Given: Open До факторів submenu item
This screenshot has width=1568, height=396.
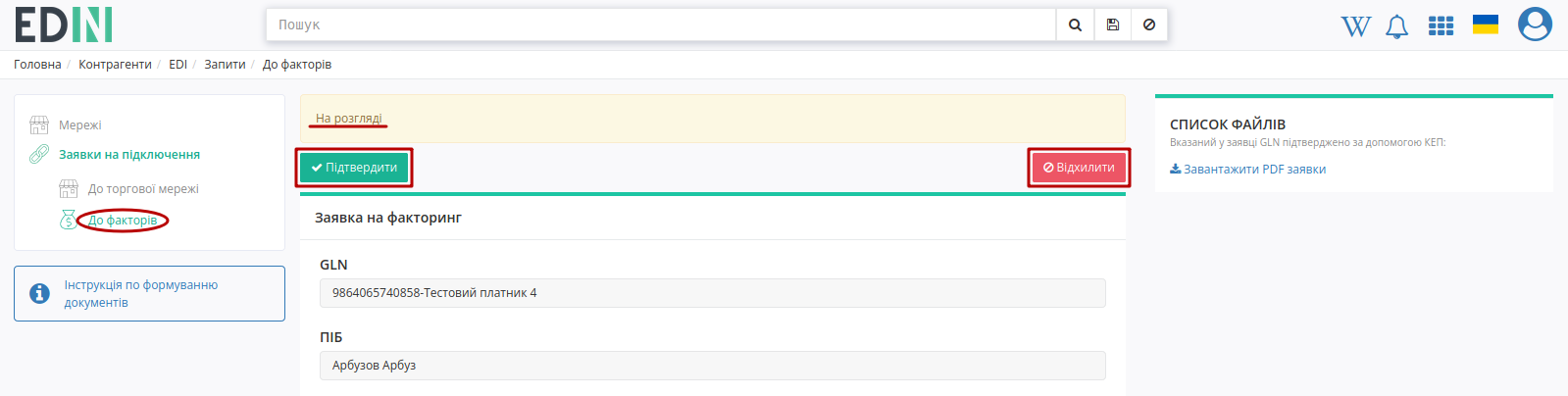Looking at the screenshot, I should coord(123,221).
